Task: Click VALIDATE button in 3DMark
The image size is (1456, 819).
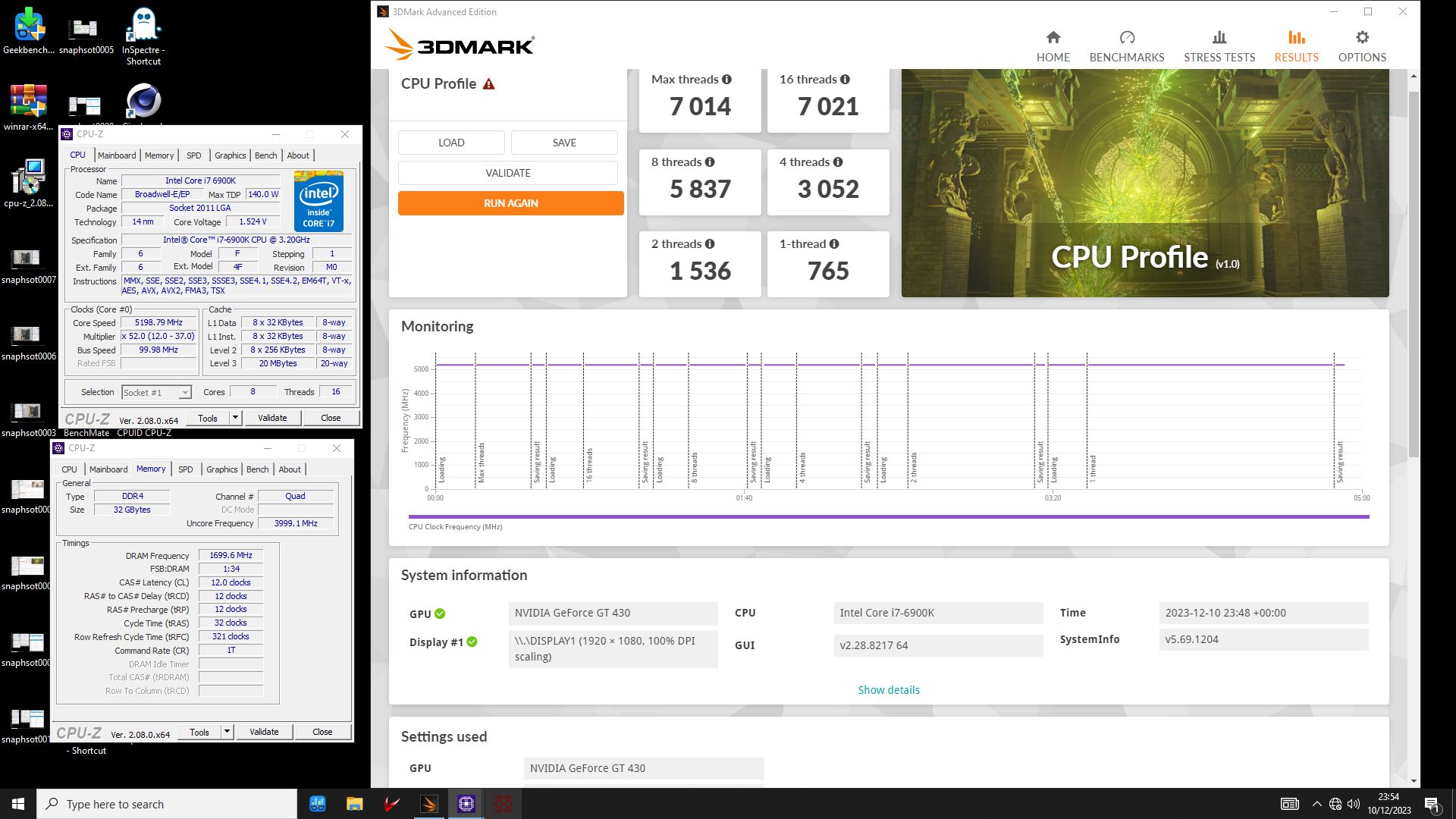Action: pos(508,173)
